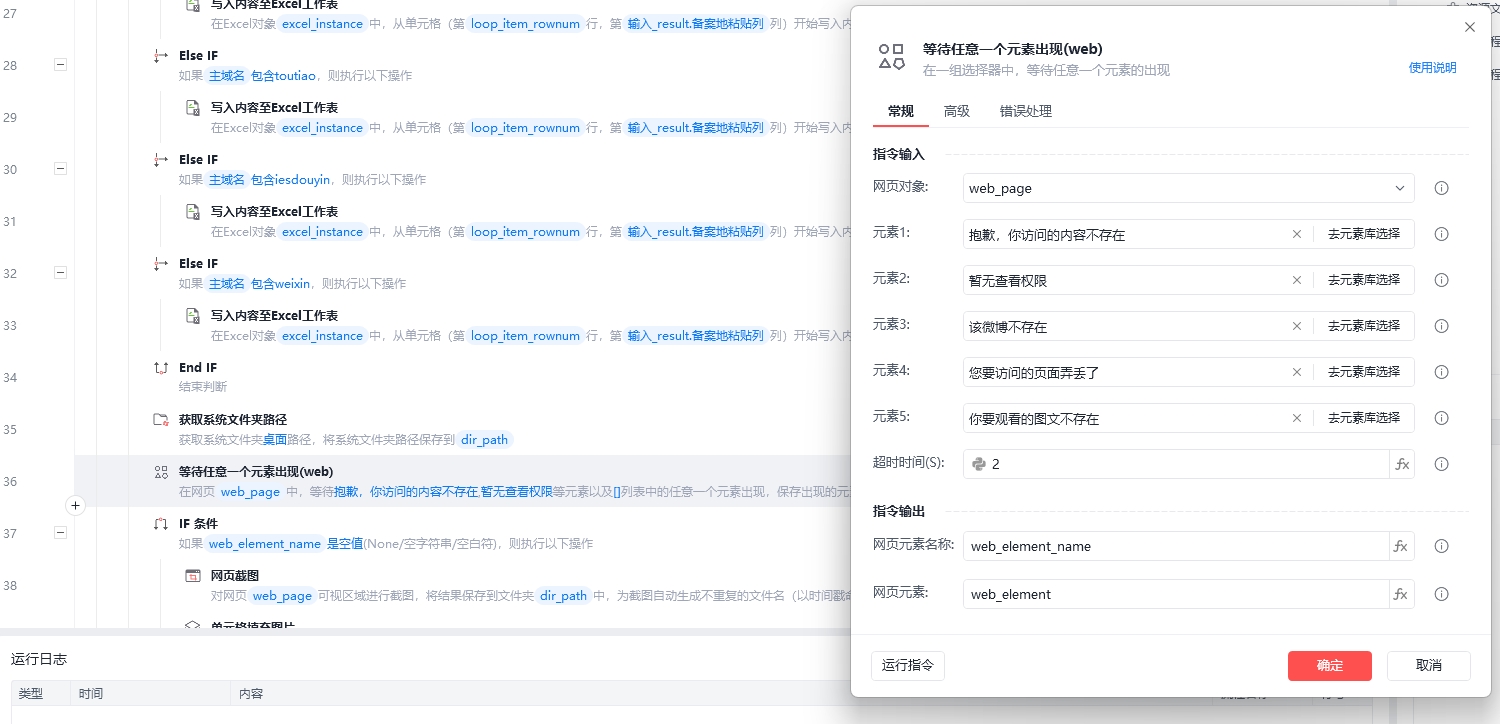Click the red 确定 button
Viewport: 1500px width, 724px height.
click(1329, 666)
